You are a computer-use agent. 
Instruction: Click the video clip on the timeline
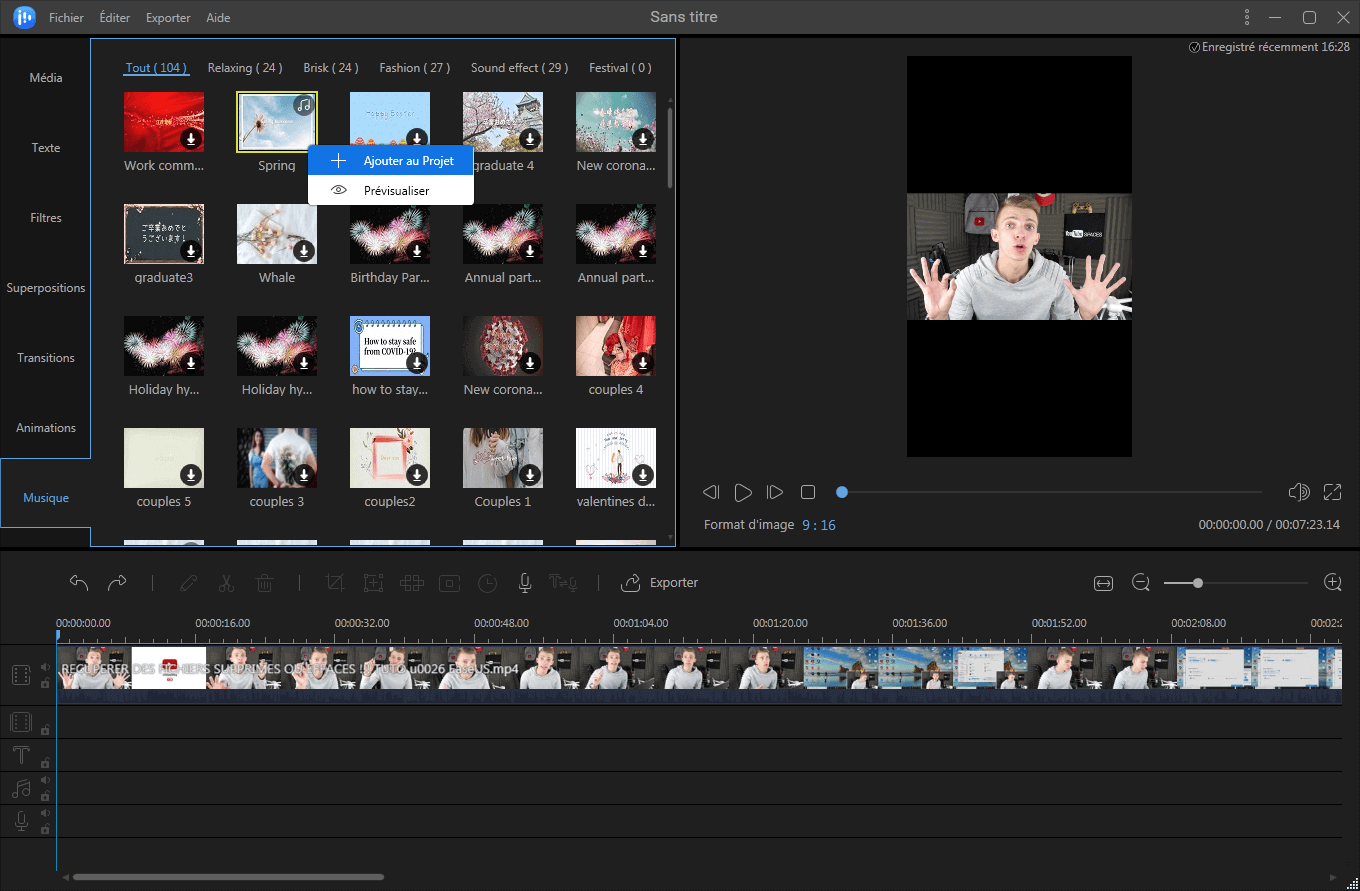point(699,675)
